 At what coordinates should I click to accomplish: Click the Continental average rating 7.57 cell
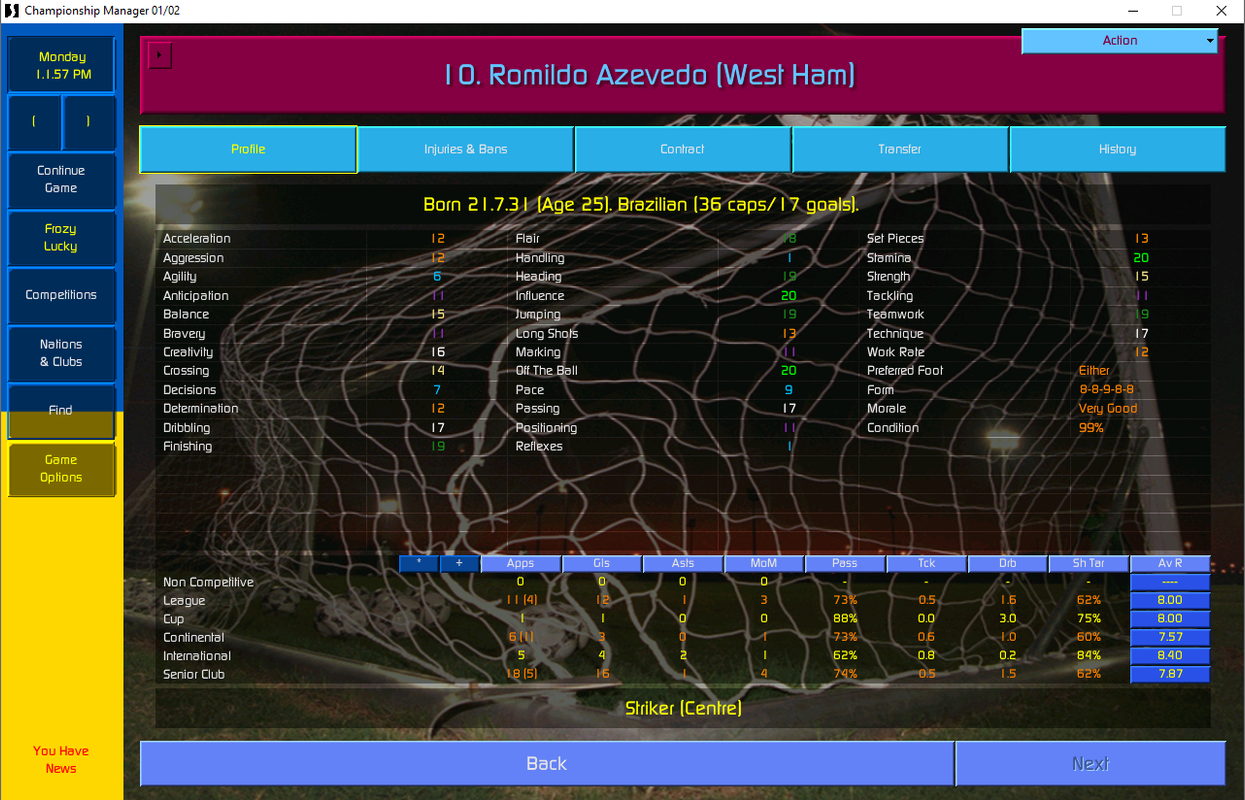click(x=1170, y=637)
